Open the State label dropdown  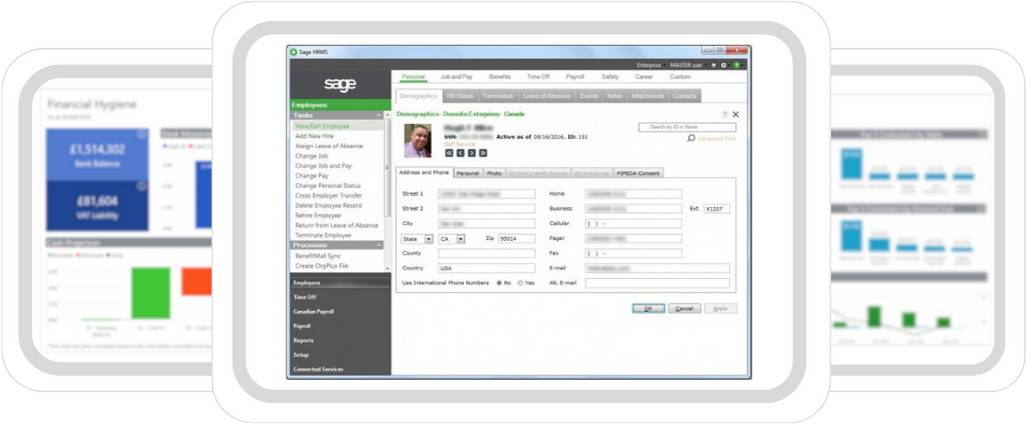pos(428,239)
